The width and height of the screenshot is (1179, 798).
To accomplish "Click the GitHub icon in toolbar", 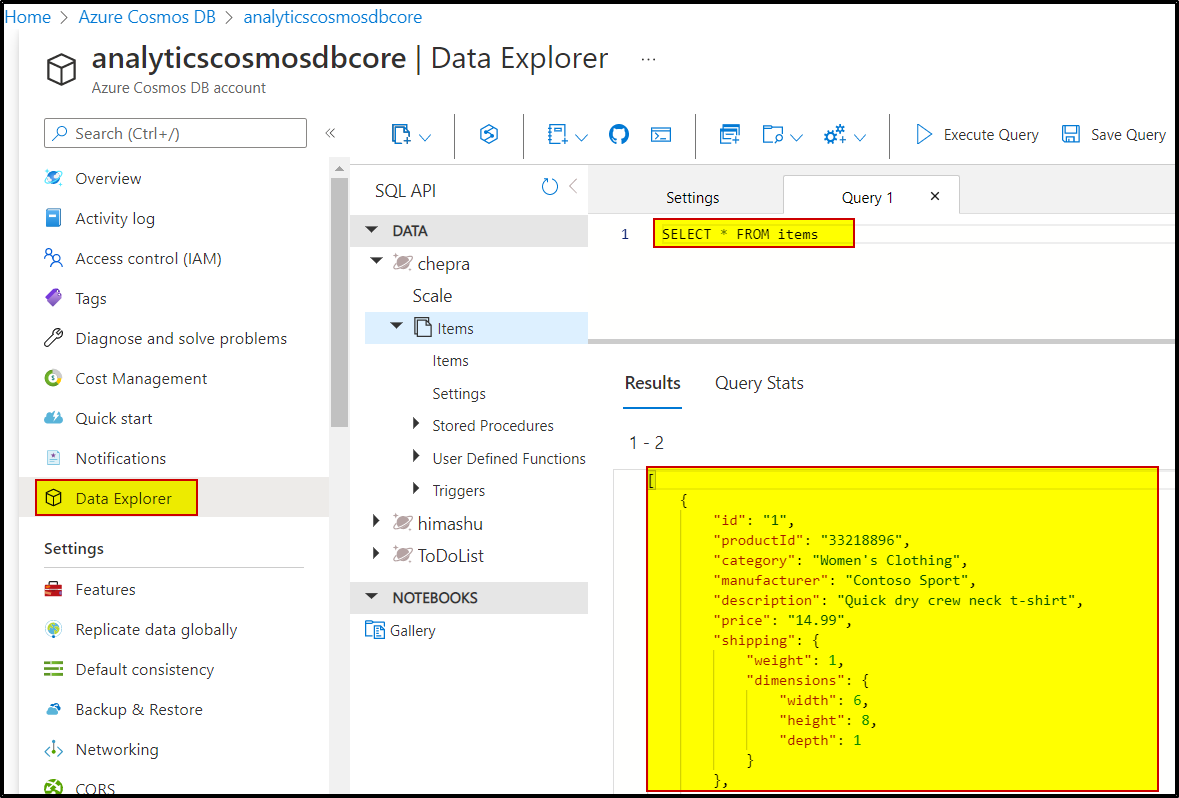I will point(619,135).
